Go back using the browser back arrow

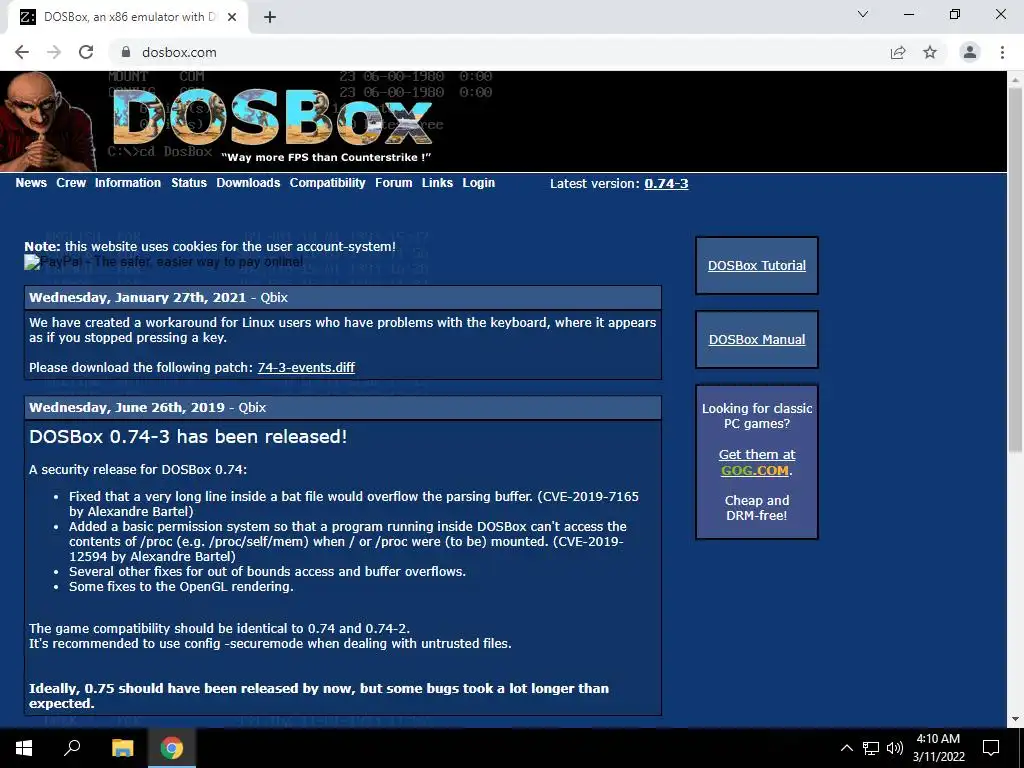point(22,52)
